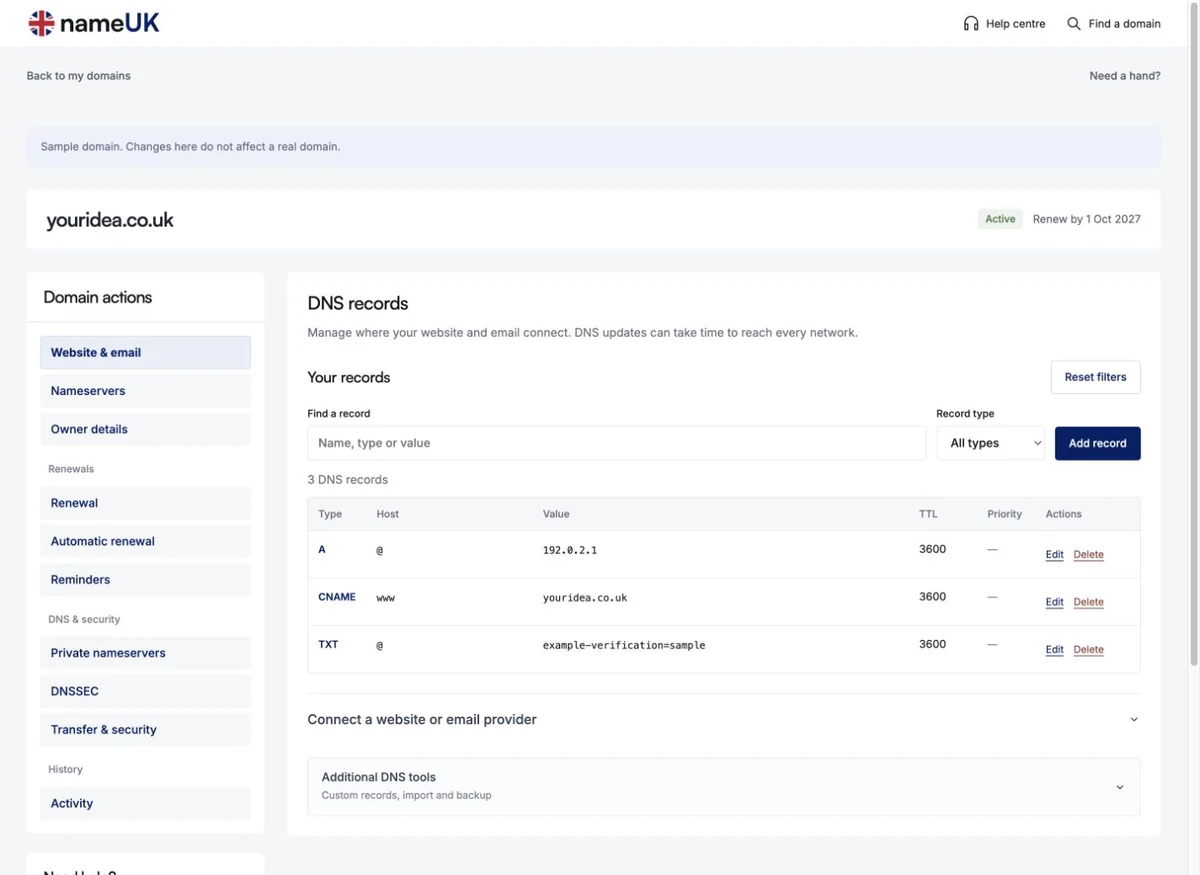
Task: Open the Renewal menu item
Action: (145, 503)
